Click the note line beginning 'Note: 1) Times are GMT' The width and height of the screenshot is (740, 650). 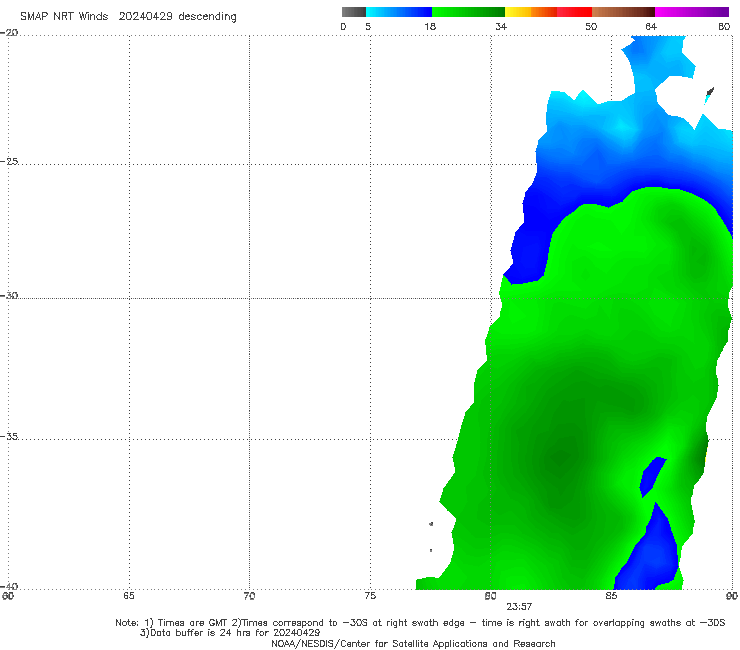[420, 623]
